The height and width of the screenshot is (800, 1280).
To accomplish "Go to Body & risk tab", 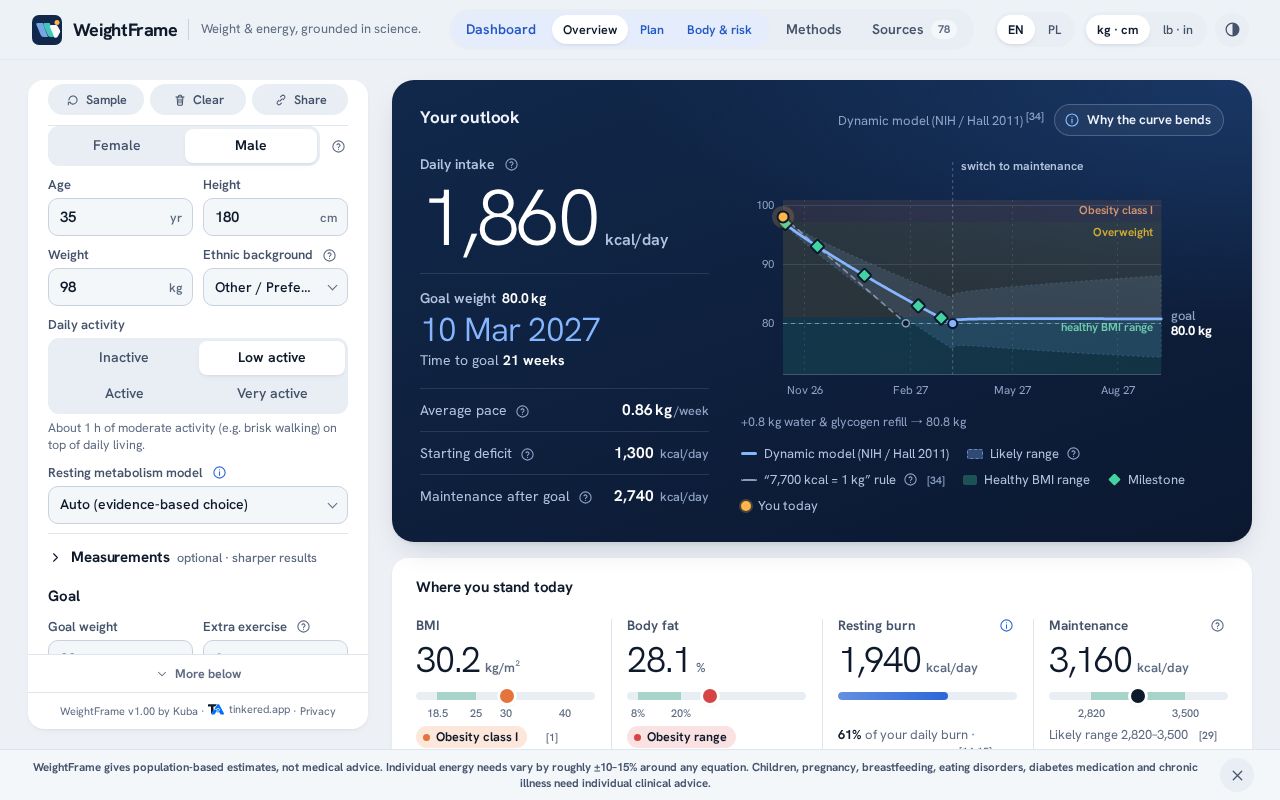I will (x=719, y=30).
